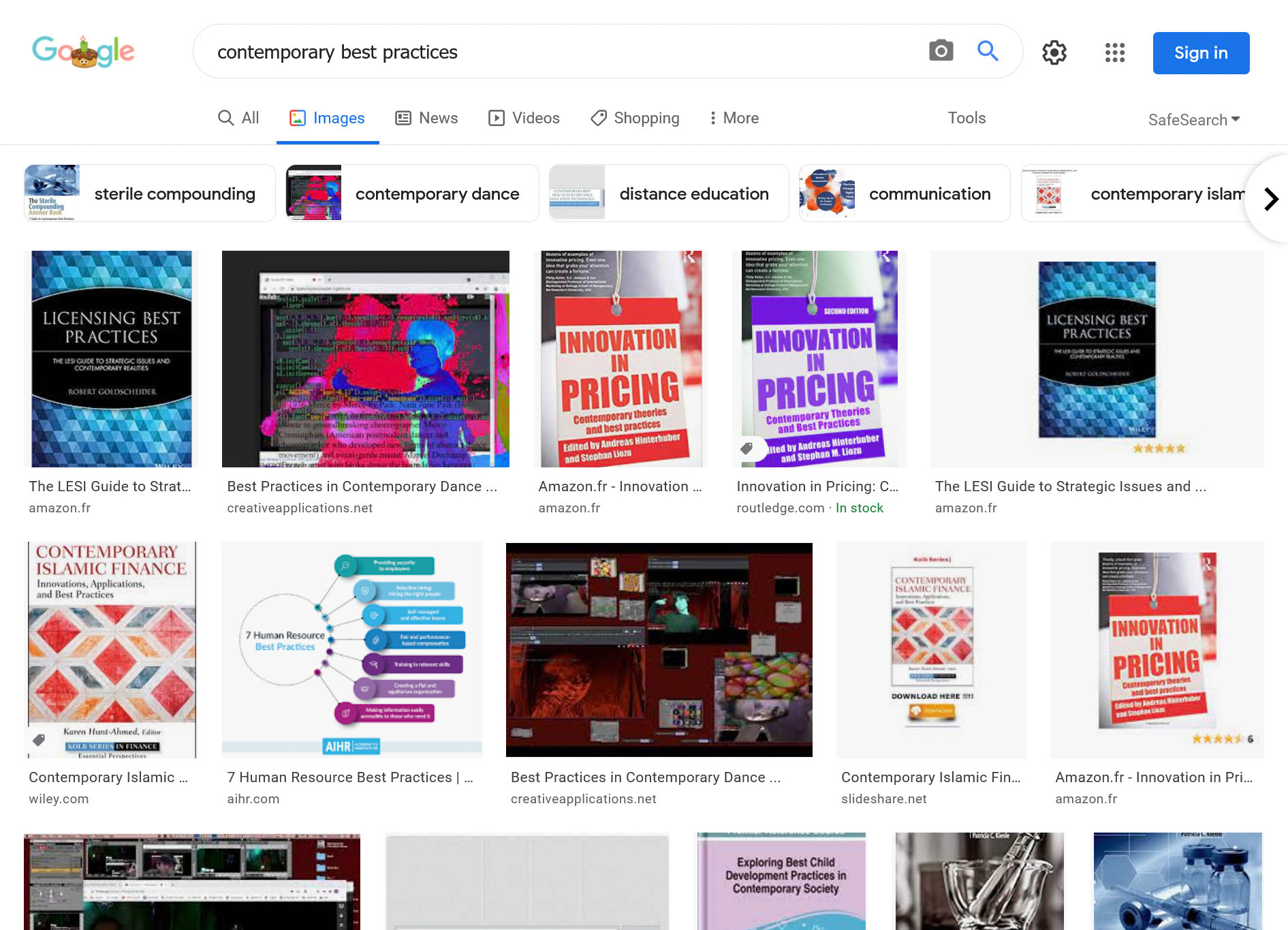The image size is (1288, 930).
Task: Open the dark red dance screens thumbnail
Action: 659,650
